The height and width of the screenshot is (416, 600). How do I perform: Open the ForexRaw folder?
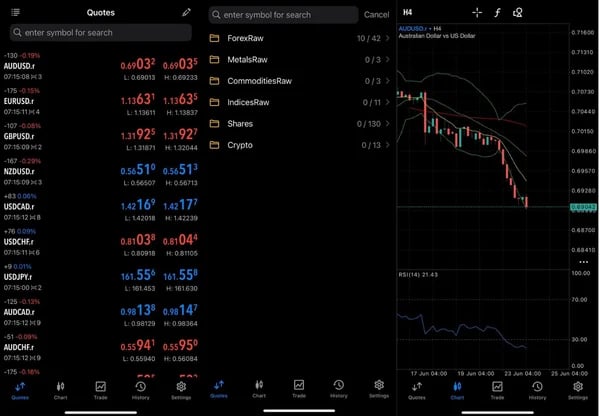point(300,38)
